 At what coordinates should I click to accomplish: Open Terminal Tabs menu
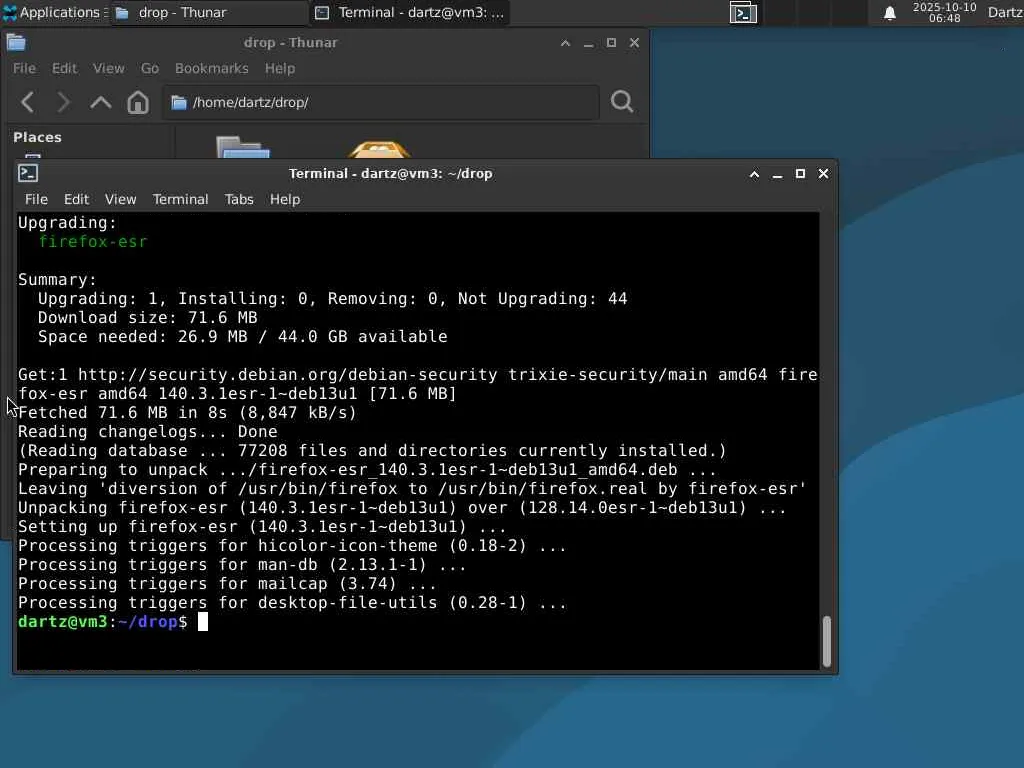click(239, 199)
